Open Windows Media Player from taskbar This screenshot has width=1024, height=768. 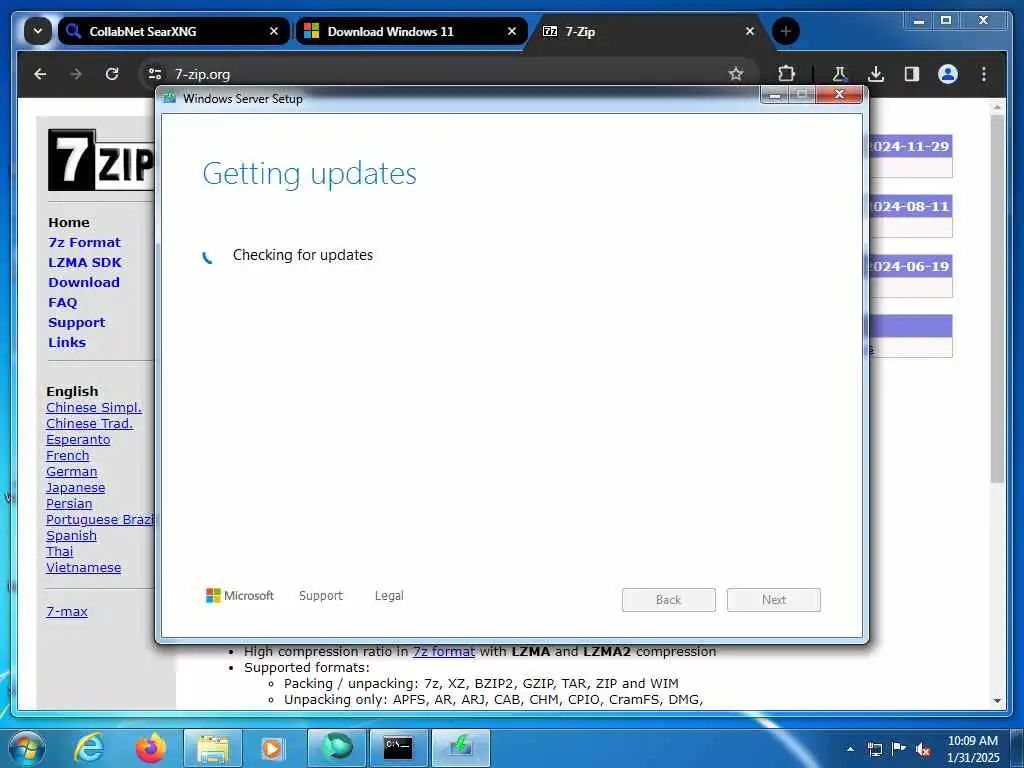point(272,748)
